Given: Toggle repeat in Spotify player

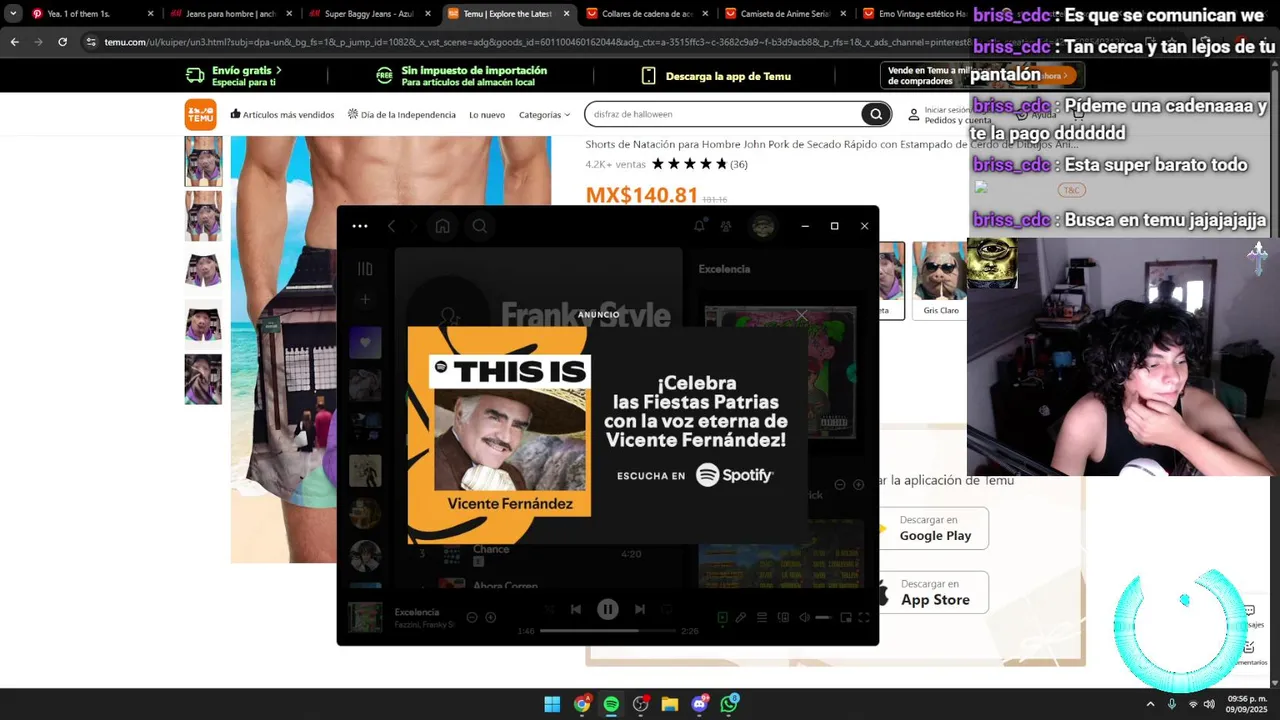Looking at the screenshot, I should (667, 609).
